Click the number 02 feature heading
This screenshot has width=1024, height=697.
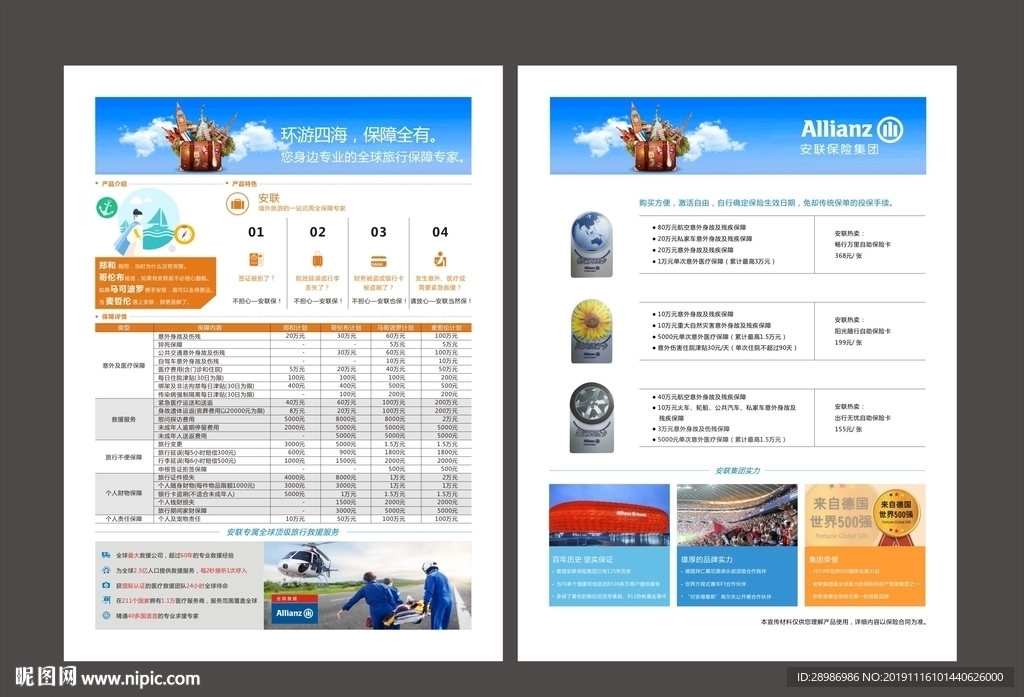click(317, 232)
